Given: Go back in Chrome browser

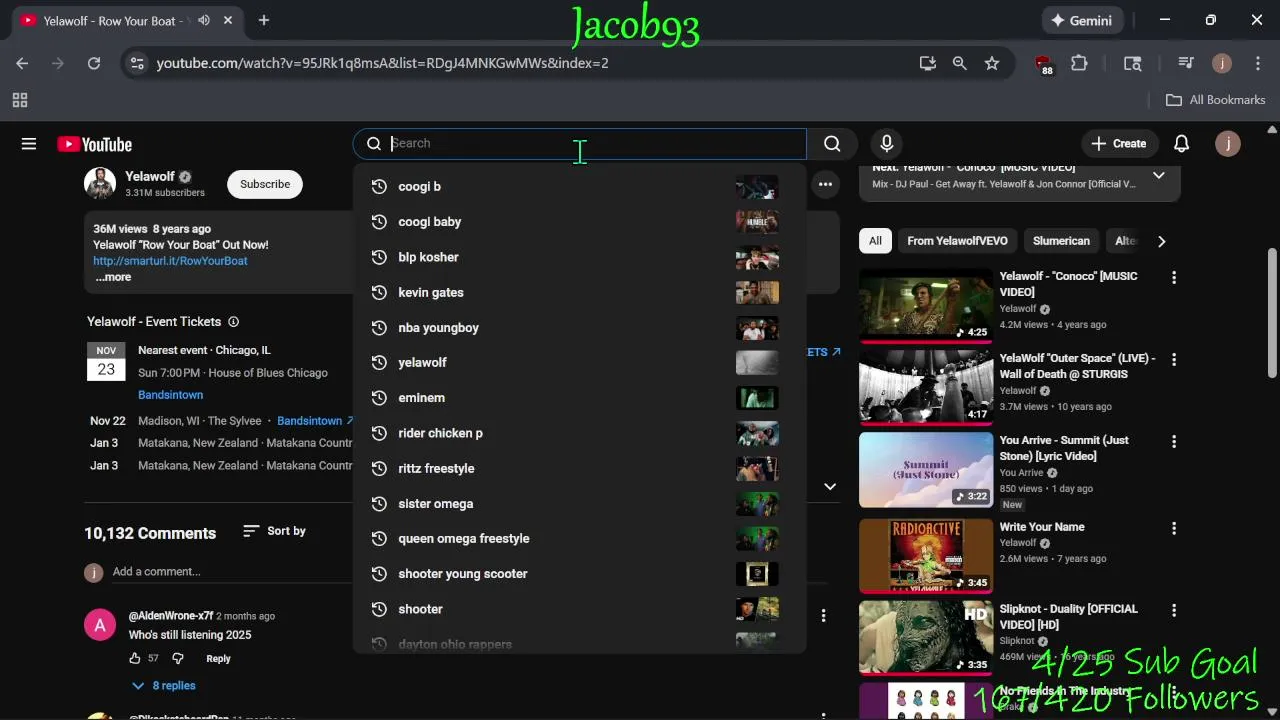Looking at the screenshot, I should coord(22,63).
